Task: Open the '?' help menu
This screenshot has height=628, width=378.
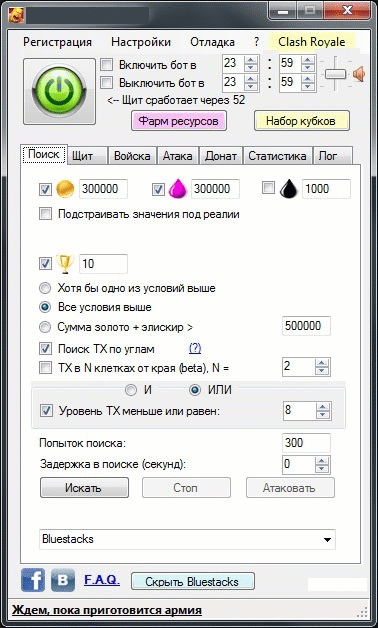Action: 256,42
